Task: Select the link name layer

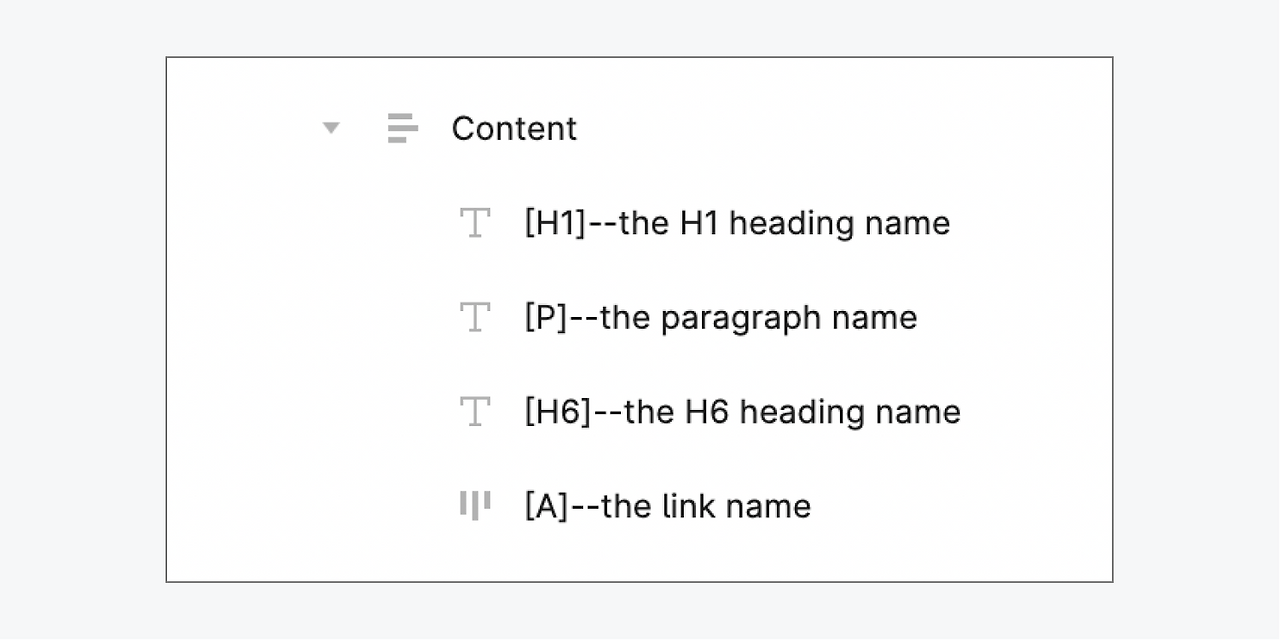Action: [667, 506]
